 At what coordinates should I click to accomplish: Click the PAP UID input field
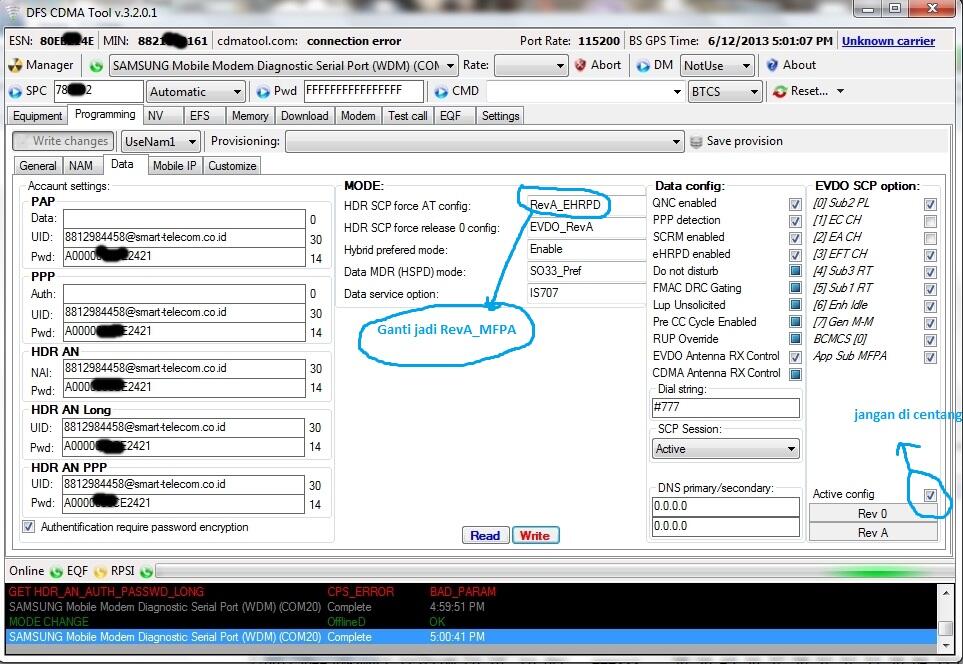pos(184,238)
